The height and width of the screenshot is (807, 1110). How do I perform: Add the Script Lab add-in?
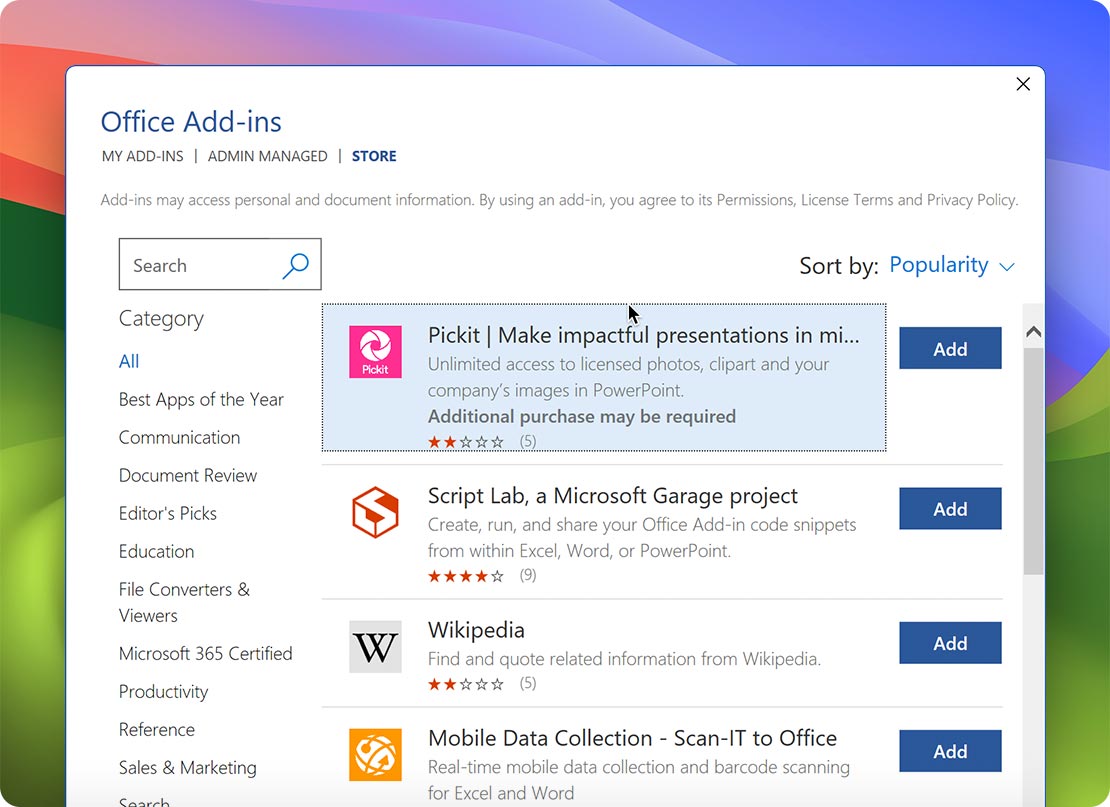[x=949, y=508]
